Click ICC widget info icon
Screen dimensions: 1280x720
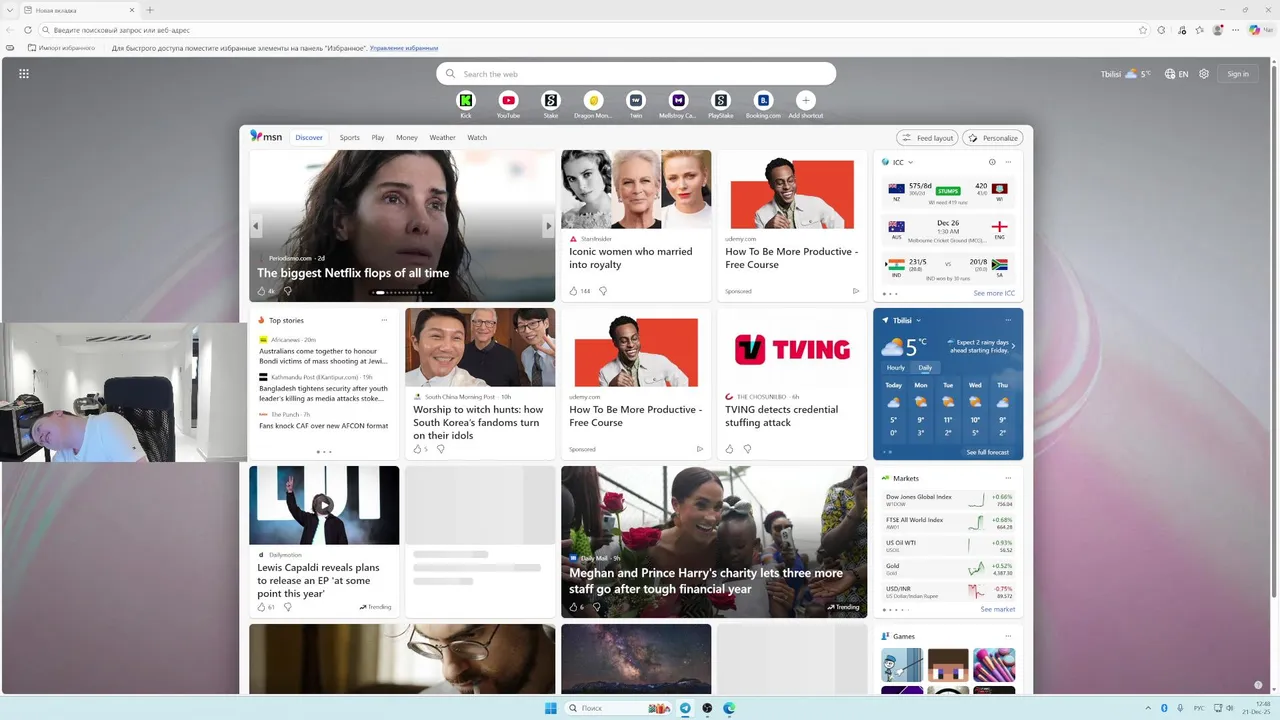pos(992,162)
